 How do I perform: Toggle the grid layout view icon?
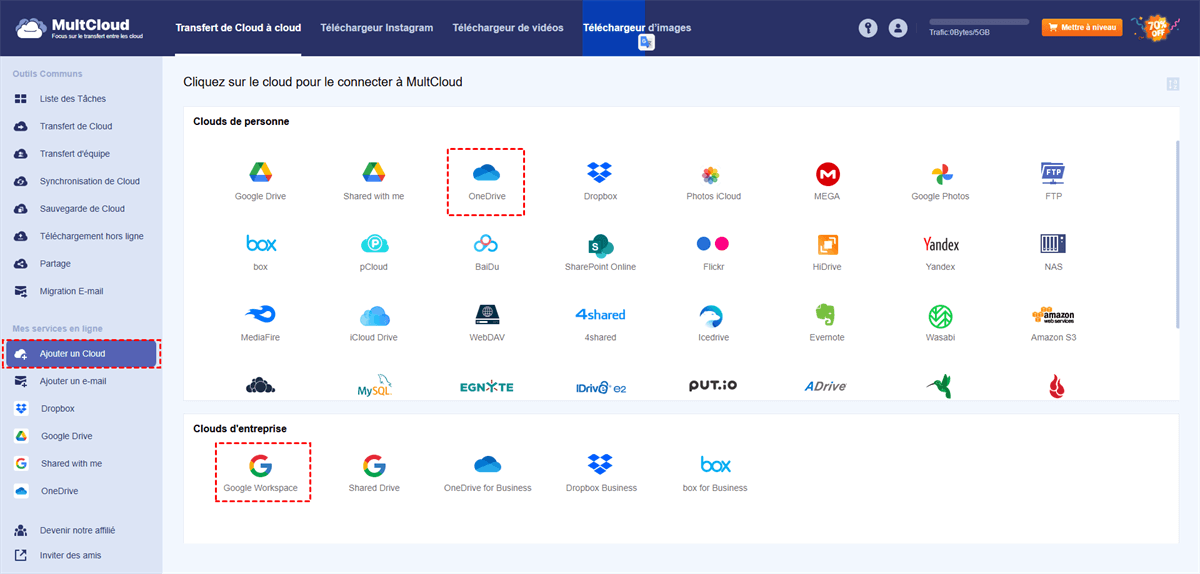[1173, 84]
